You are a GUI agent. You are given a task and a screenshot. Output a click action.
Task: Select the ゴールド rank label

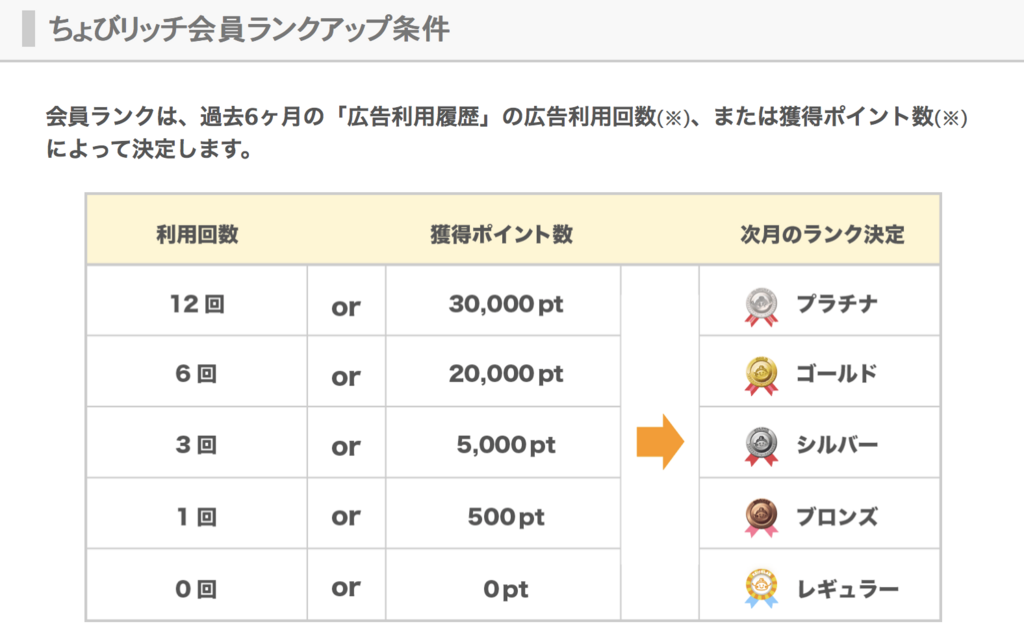tap(837, 374)
